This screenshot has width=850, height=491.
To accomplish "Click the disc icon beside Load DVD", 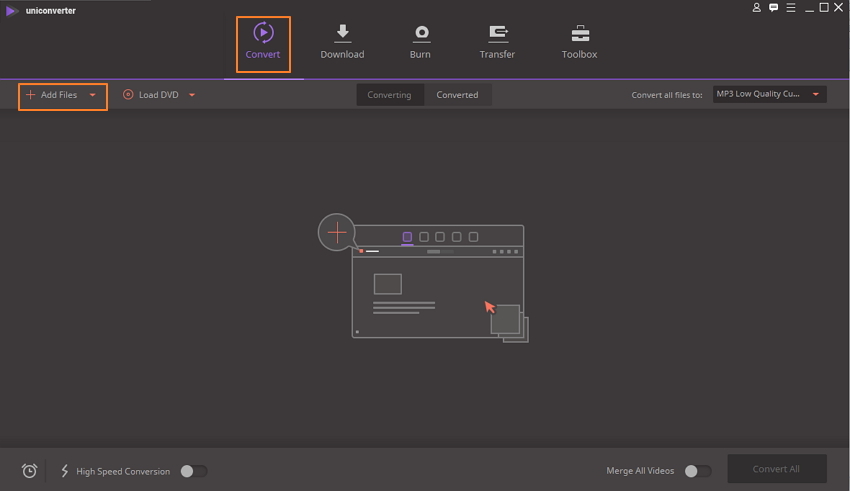I will [x=128, y=95].
